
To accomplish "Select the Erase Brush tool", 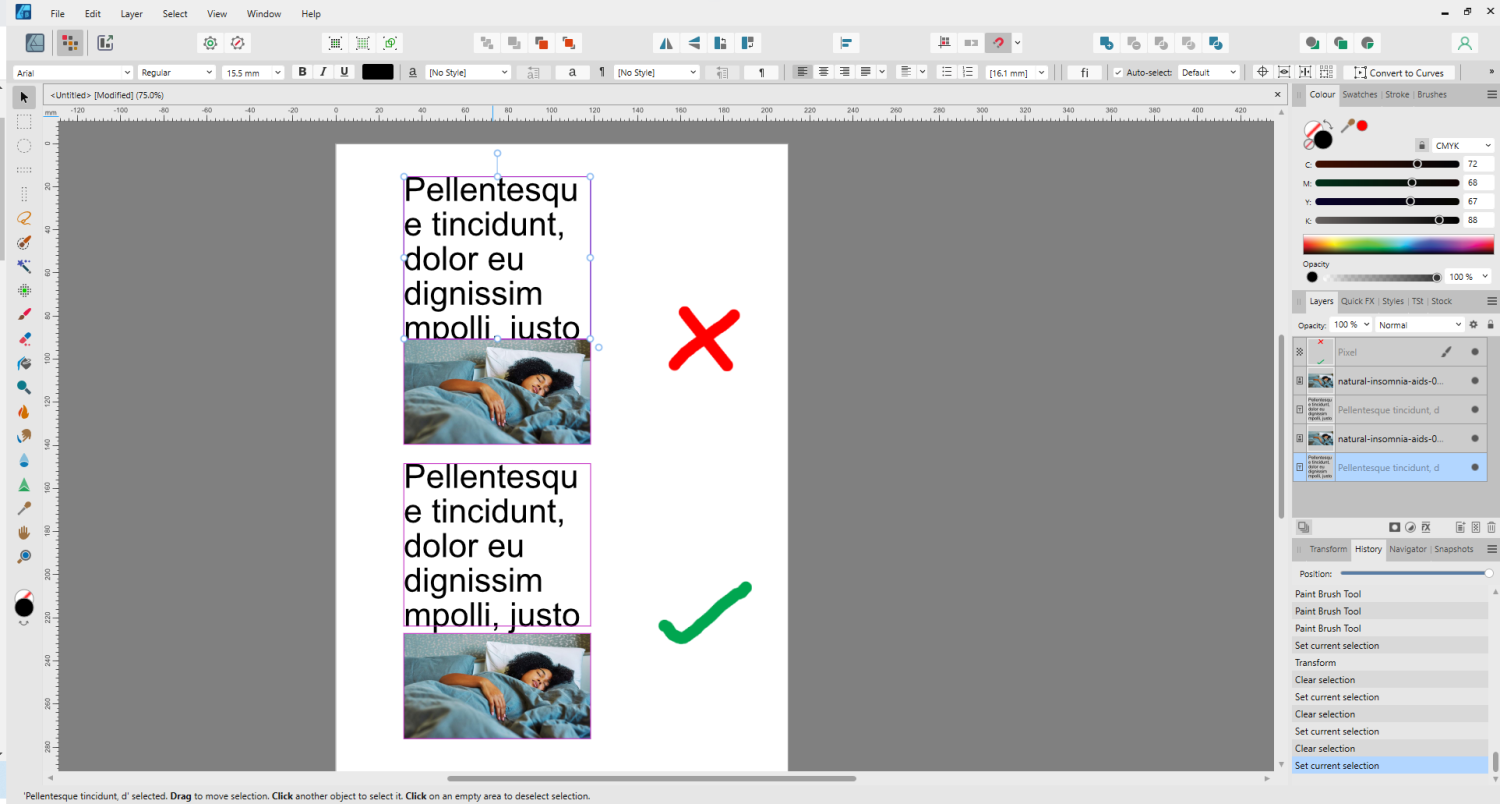I will pos(24,339).
